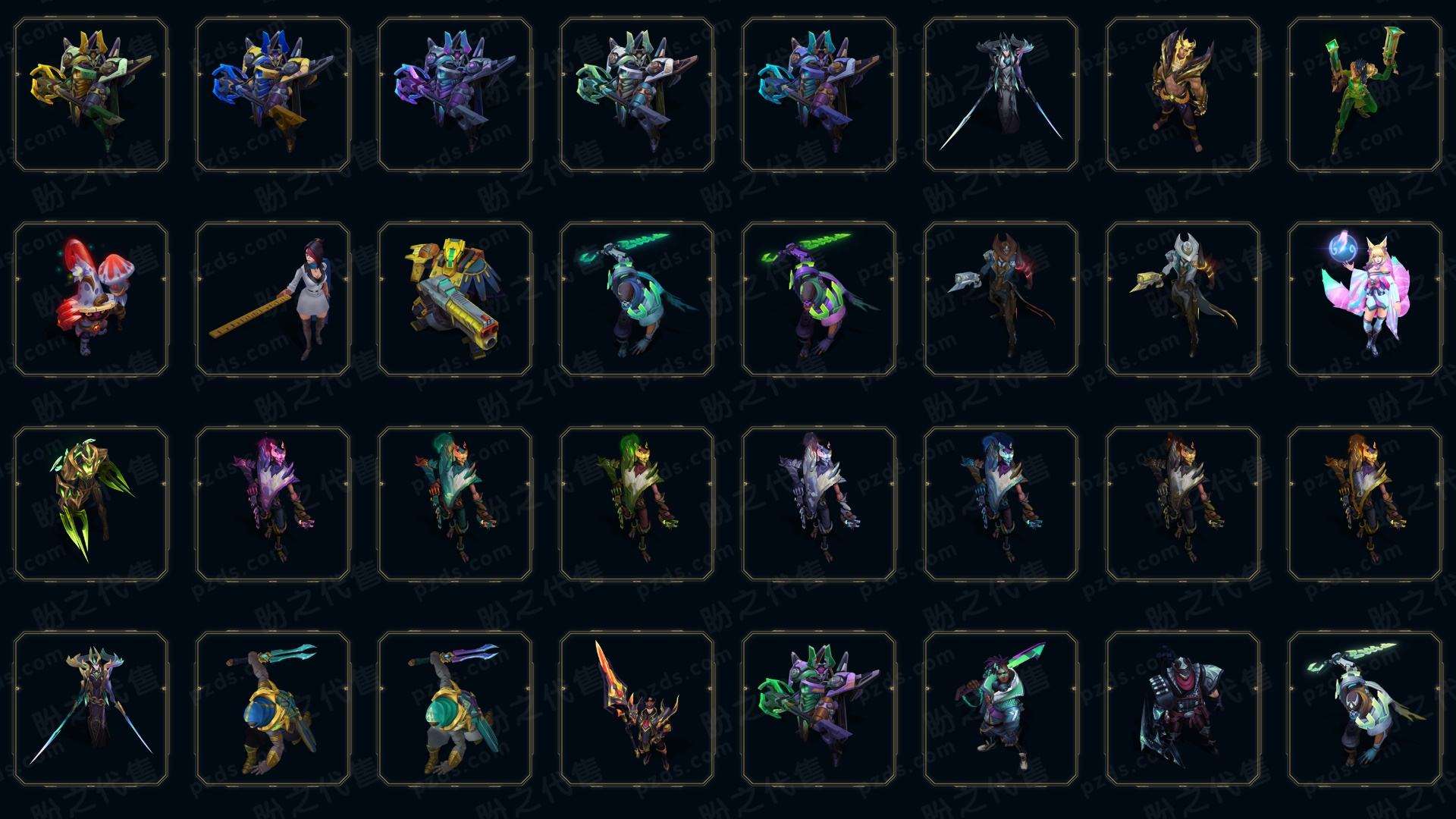The height and width of the screenshot is (819, 1456).
Task: Open the woman holding a giant ruler tile
Action: [x=273, y=299]
